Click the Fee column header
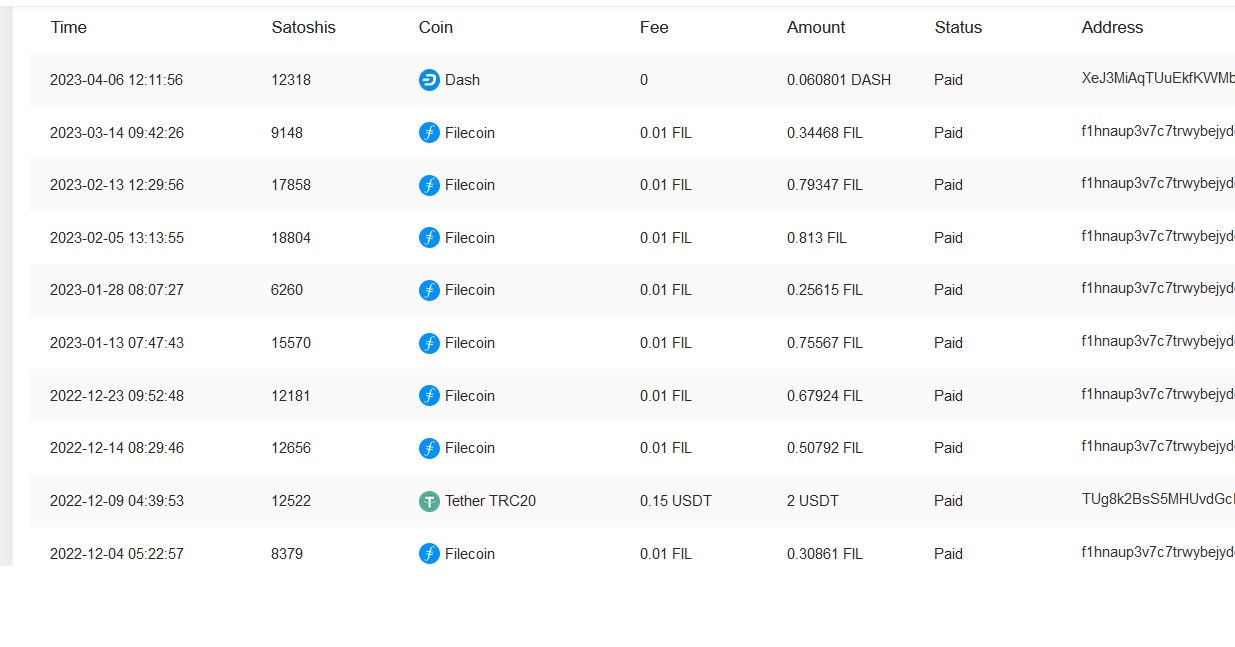Image resolution: width=1235 pixels, height=647 pixels. [x=654, y=28]
